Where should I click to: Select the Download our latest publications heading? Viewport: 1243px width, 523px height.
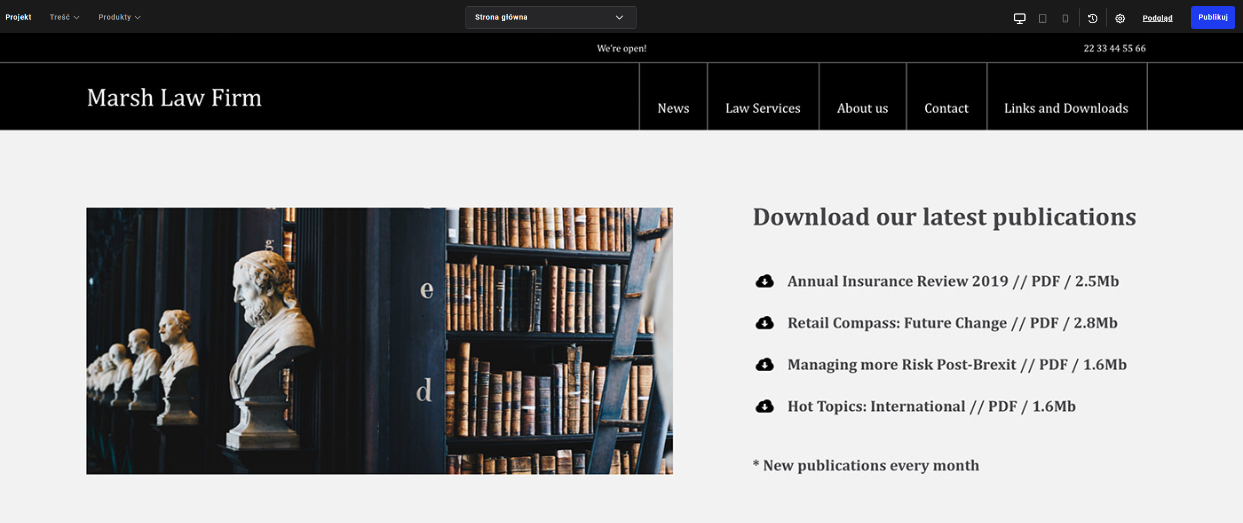(x=944, y=217)
